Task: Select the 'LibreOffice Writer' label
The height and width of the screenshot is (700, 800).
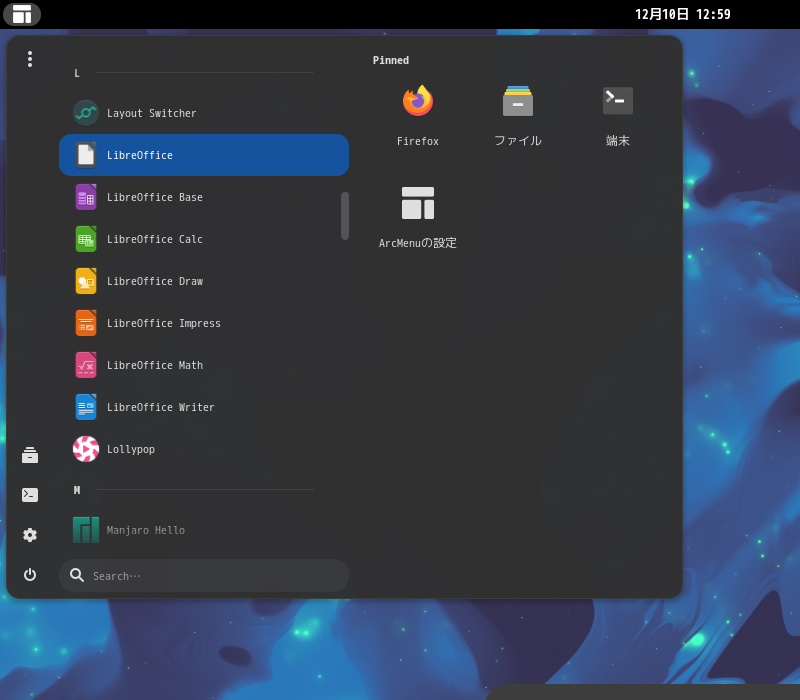Action: coord(161,407)
